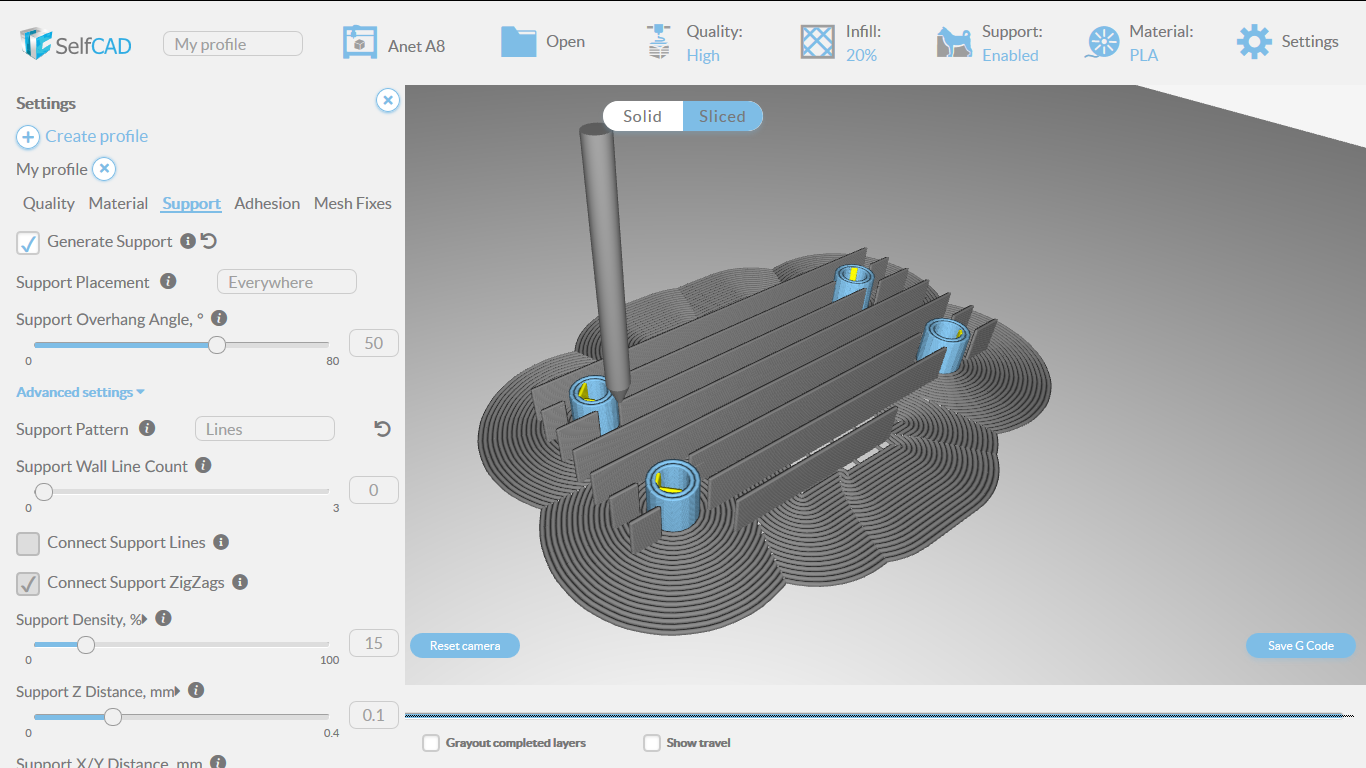
Task: Click the Wall Line Count value field 0
Action: [x=374, y=490]
